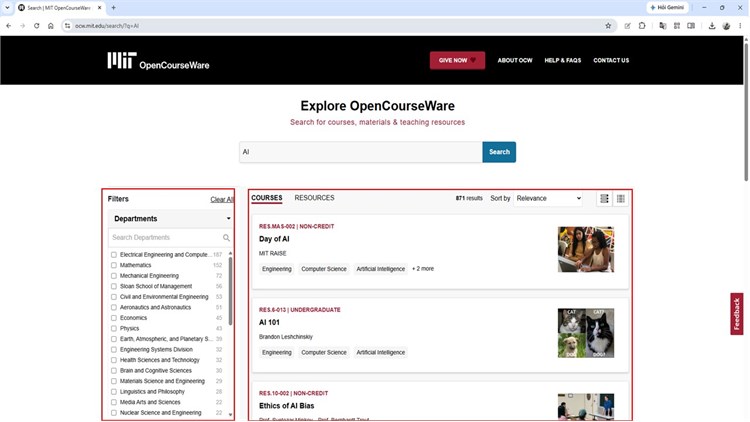The height and width of the screenshot is (422, 750).
Task: Click the translate page icon
Action: [x=662, y=26]
